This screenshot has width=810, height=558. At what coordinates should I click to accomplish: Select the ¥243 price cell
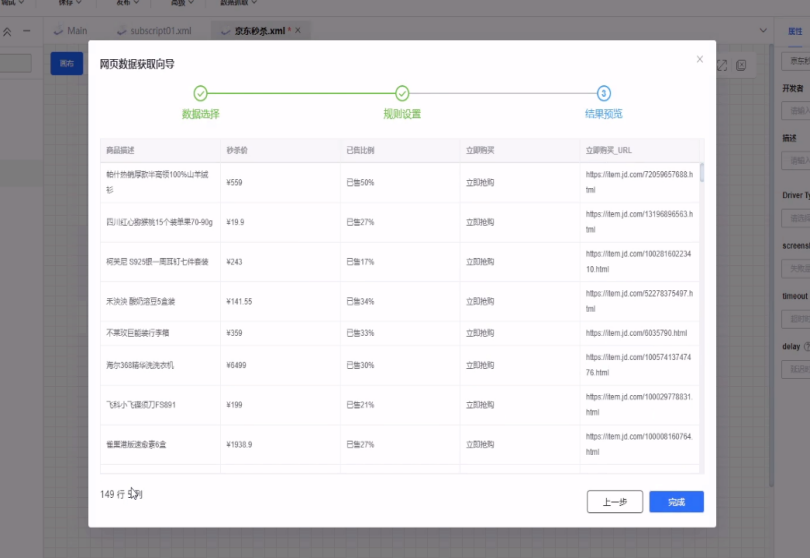pyautogui.click(x=280, y=262)
